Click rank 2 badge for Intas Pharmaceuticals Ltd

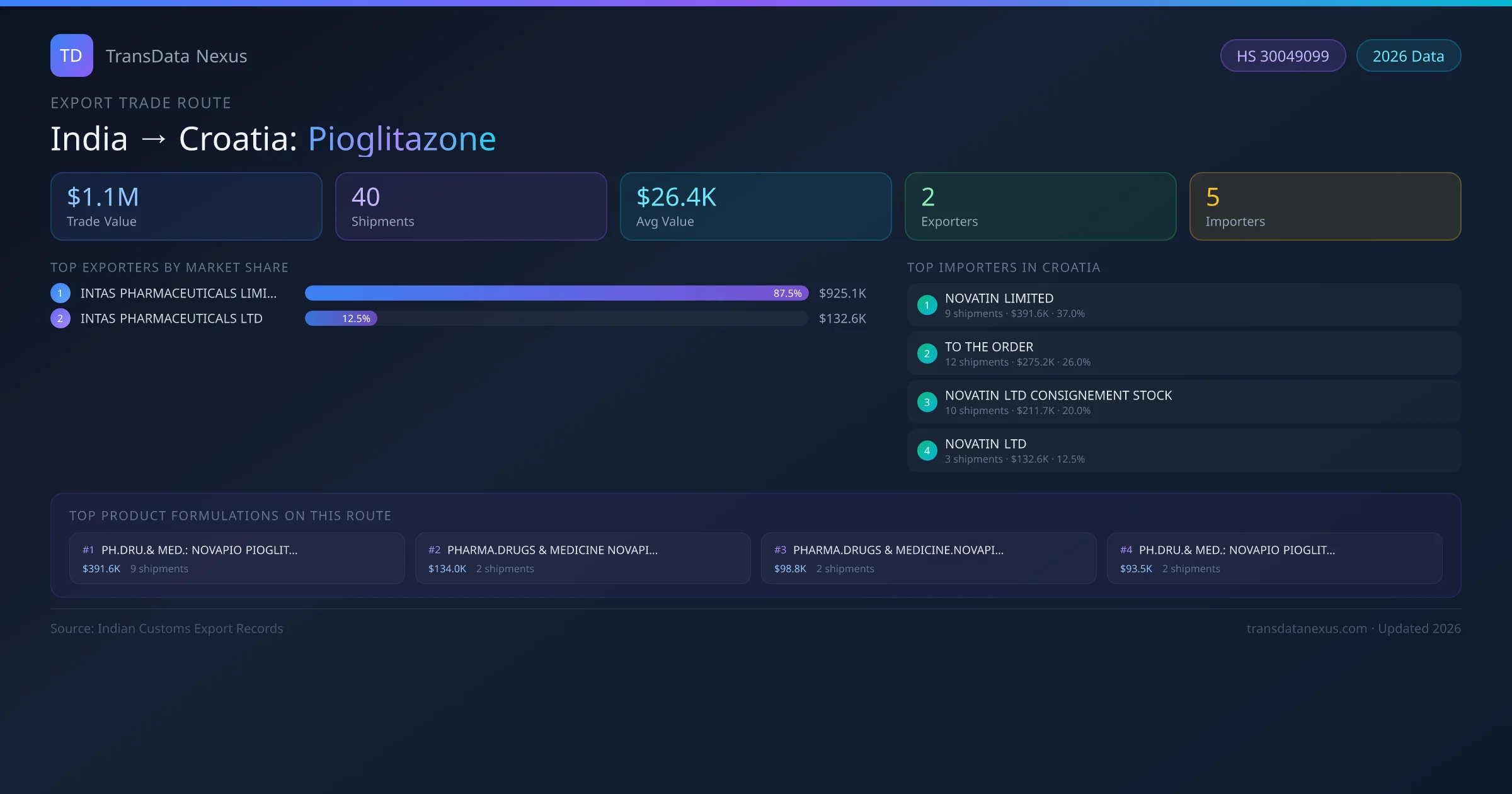[x=60, y=318]
